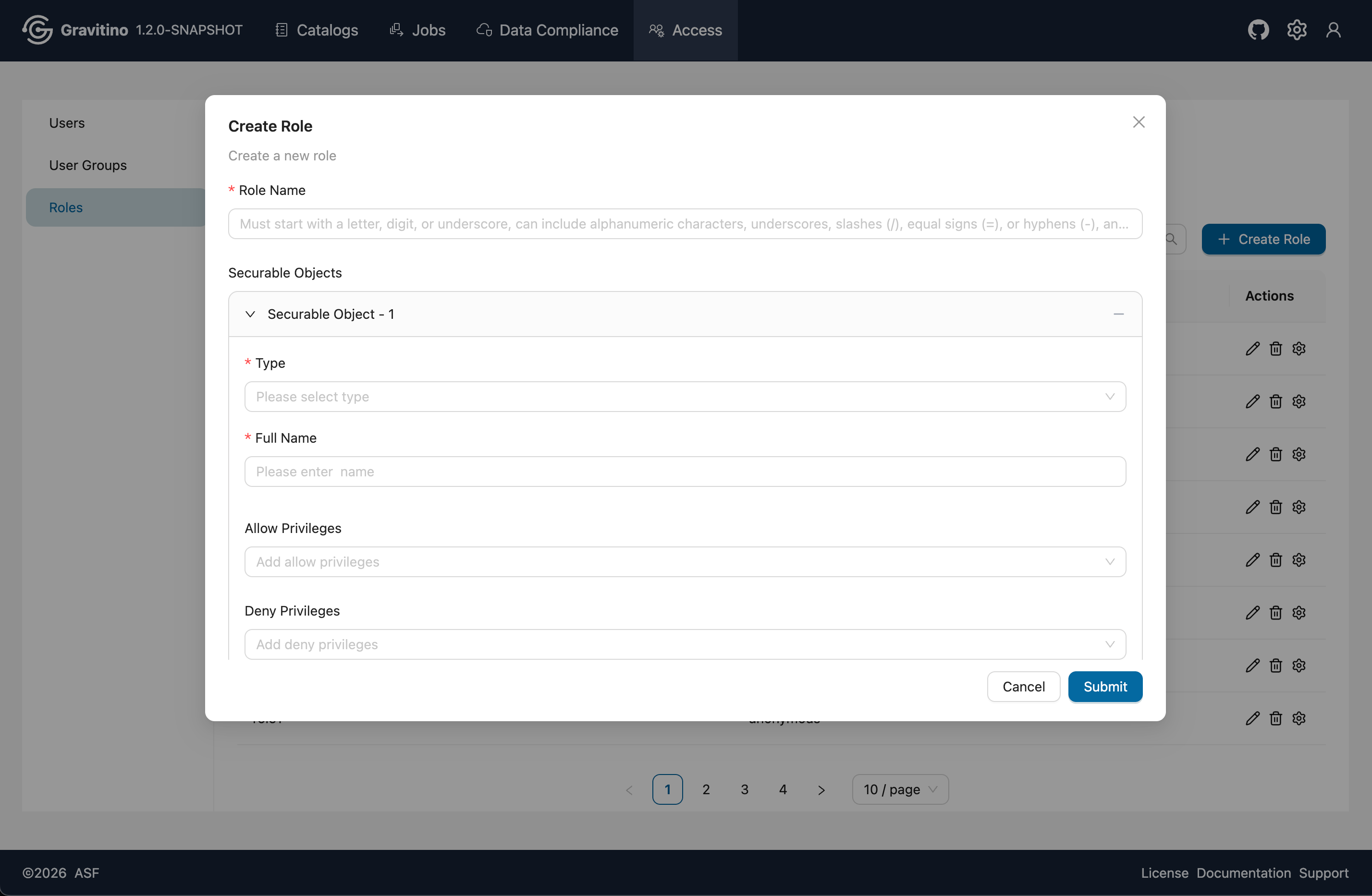The width and height of the screenshot is (1372, 896).
Task: Open the Data Compliance tab
Action: 547,30
